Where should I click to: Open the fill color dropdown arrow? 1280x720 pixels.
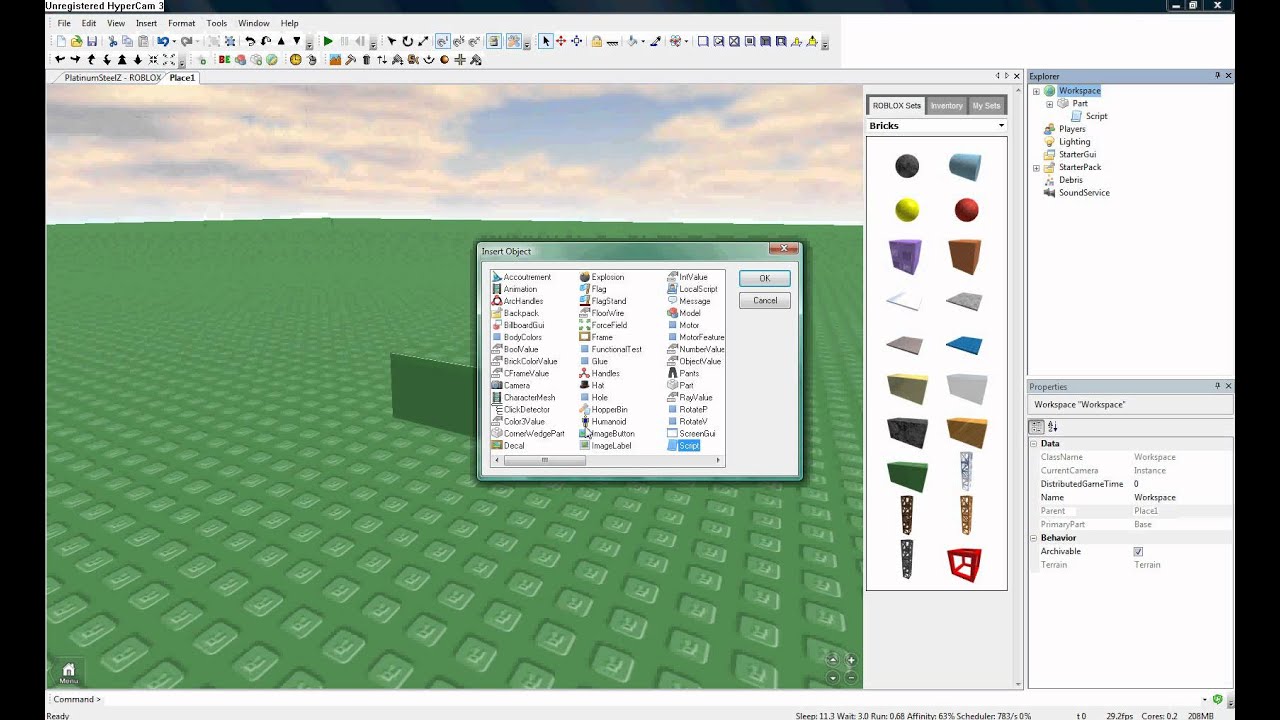point(643,41)
